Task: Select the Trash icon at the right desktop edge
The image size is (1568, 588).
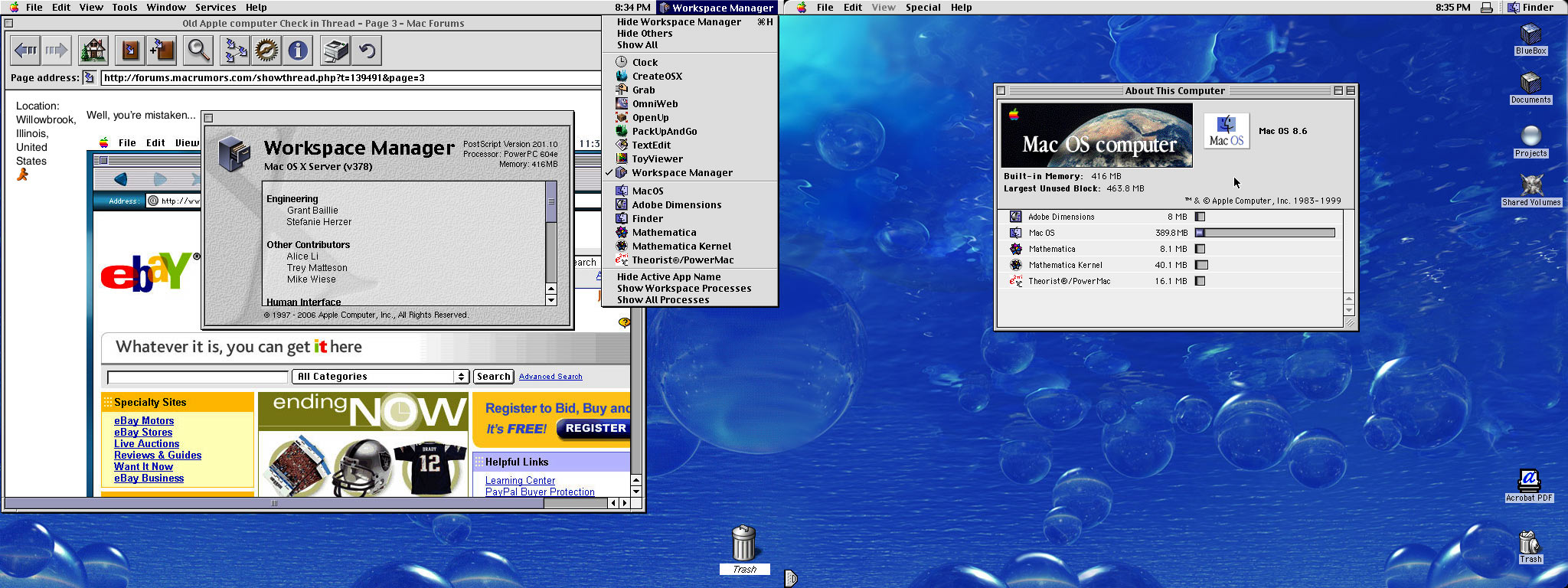Action: tap(1530, 547)
